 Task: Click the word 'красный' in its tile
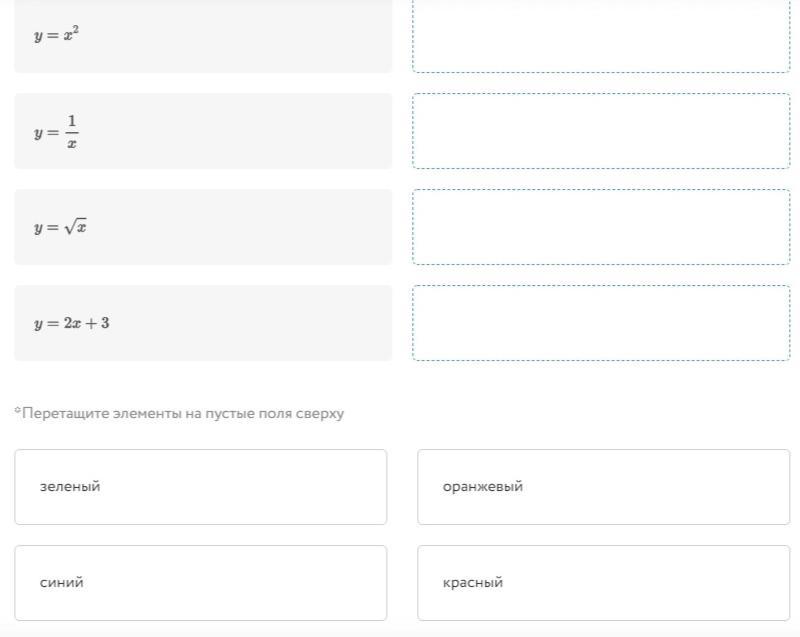[x=473, y=583]
